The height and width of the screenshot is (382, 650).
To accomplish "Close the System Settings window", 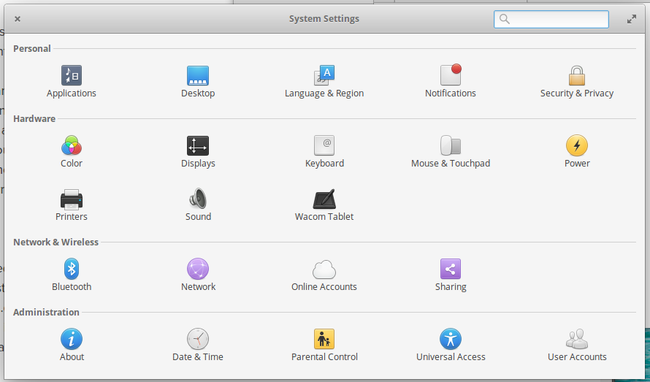I will [x=17, y=19].
